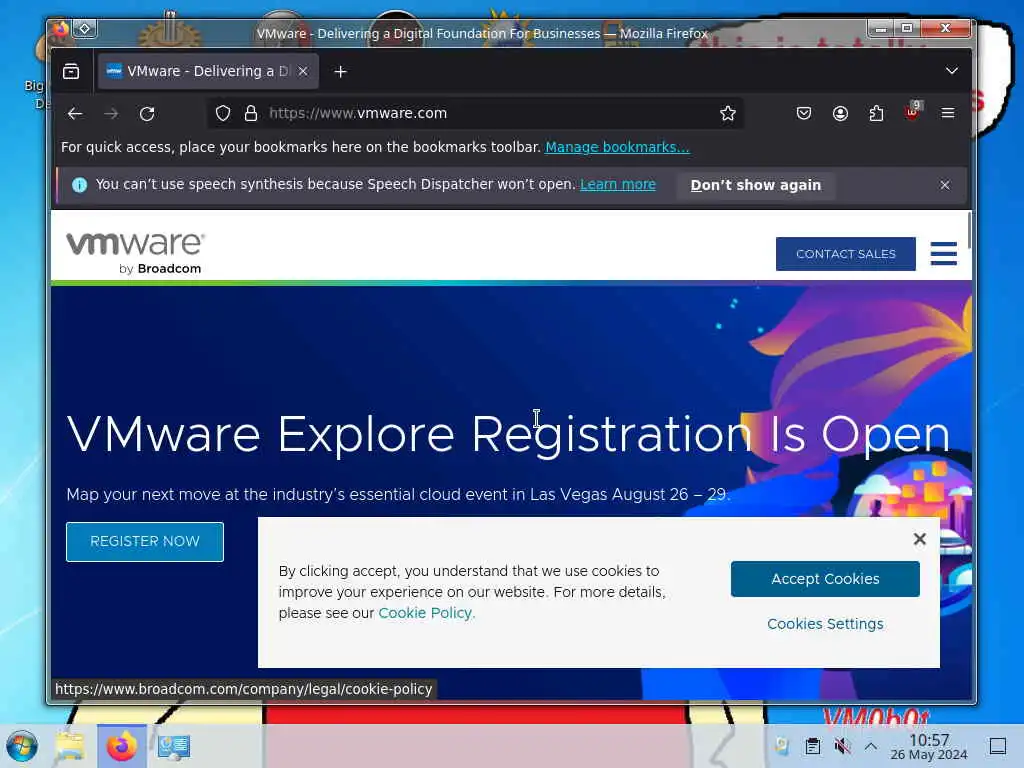Dismiss the speech dispatcher notification bar
The width and height of the screenshot is (1024, 768).
945,185
